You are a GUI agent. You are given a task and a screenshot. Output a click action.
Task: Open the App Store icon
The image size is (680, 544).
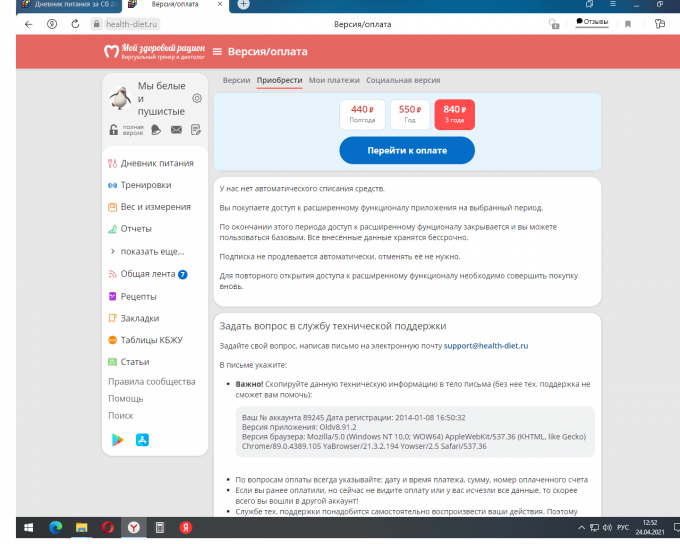pyautogui.click(x=143, y=439)
